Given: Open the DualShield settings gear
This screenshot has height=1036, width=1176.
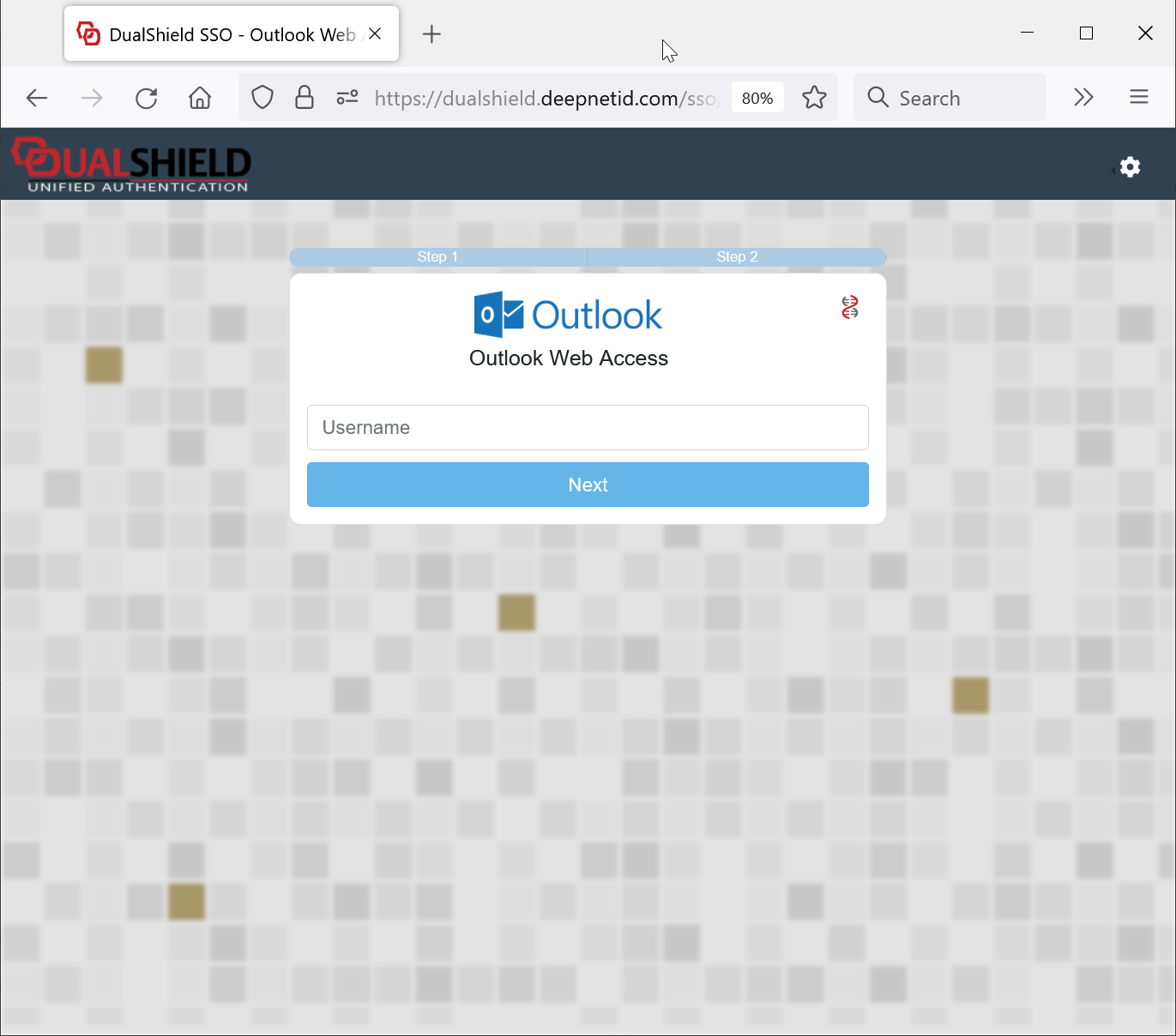Looking at the screenshot, I should [x=1130, y=166].
